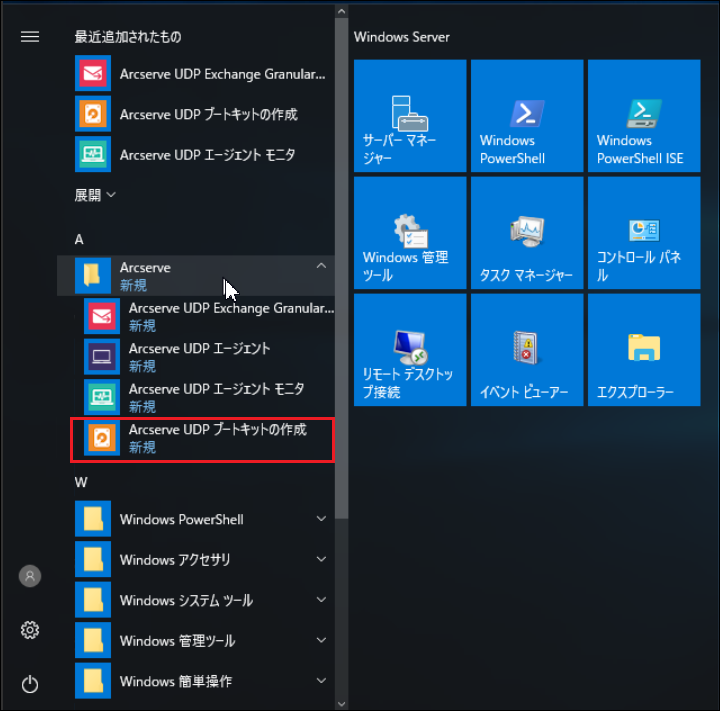Click Exchange Granular icon under Arcserve folder
The height and width of the screenshot is (711, 720).
pyautogui.click(x=102, y=316)
